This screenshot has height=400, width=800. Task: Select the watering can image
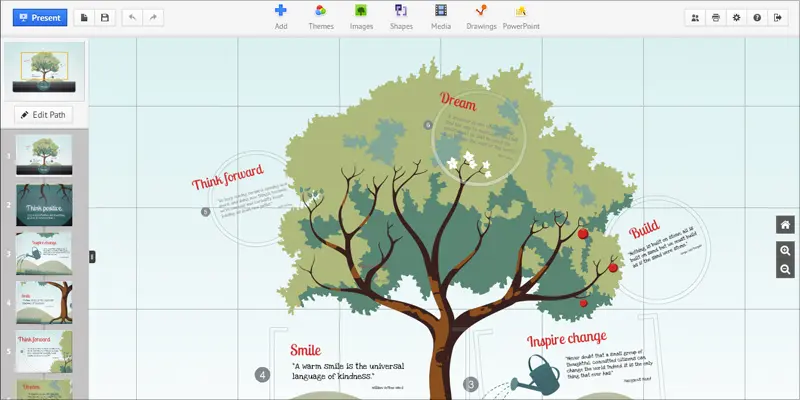click(x=536, y=375)
